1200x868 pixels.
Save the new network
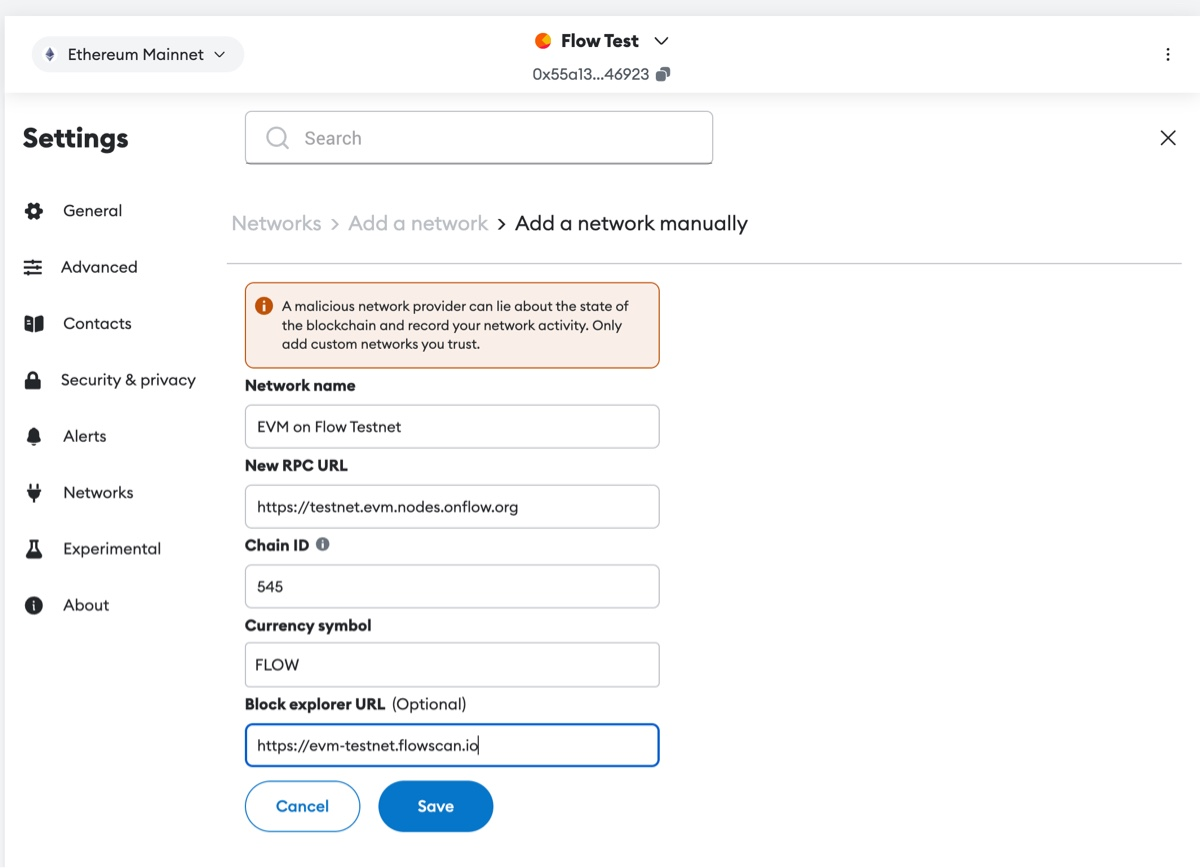tap(435, 806)
